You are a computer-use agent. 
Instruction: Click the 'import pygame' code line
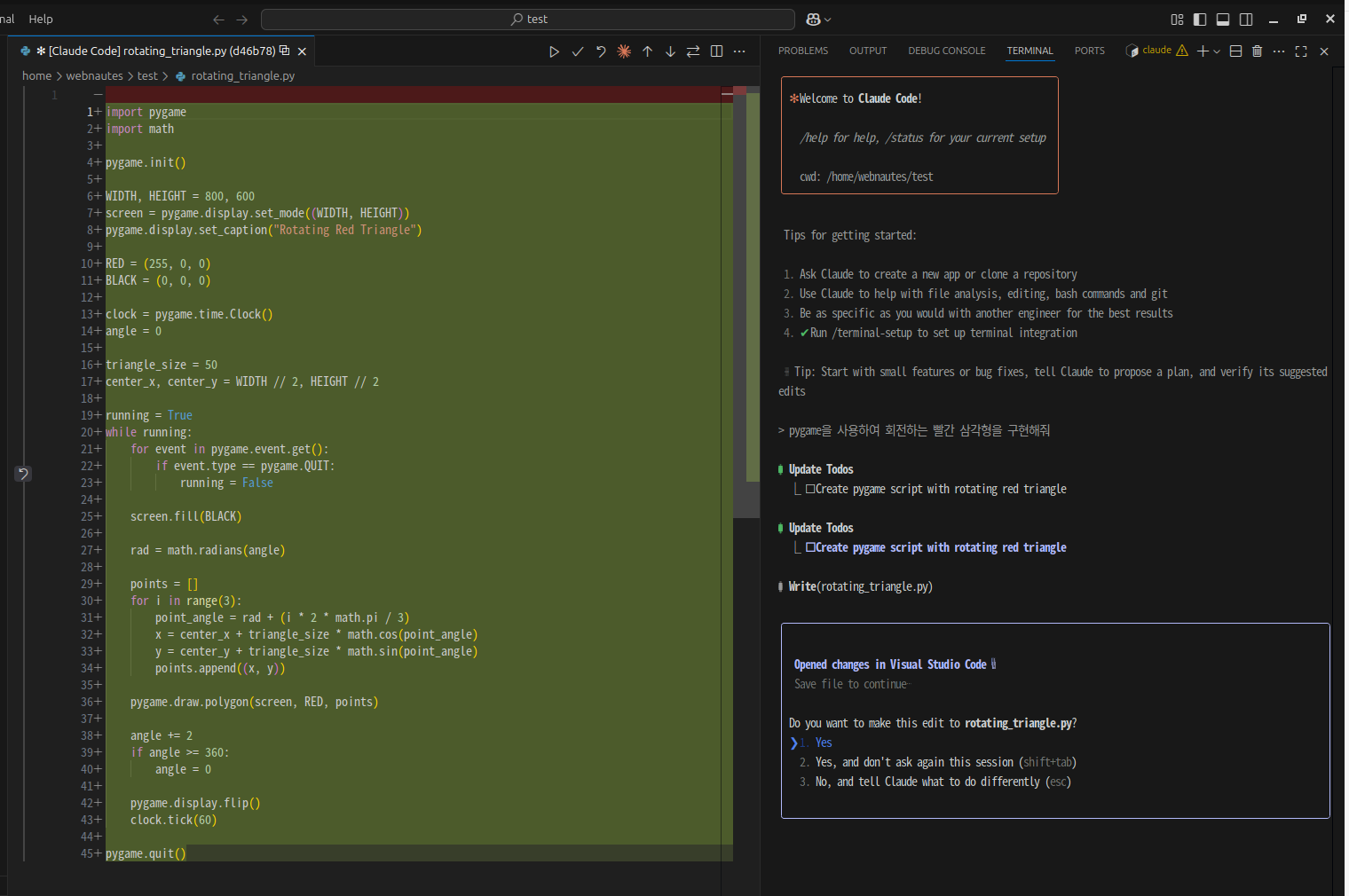tap(146, 112)
